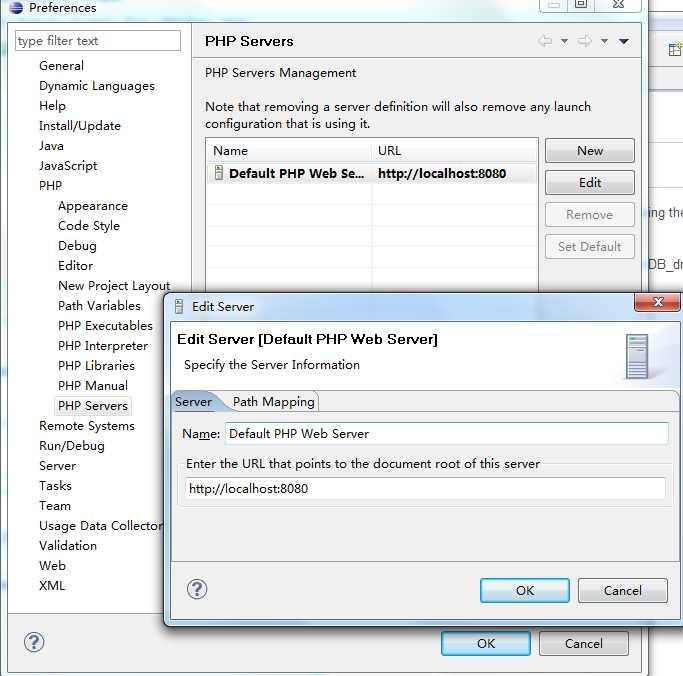Select Team preferences item
The image size is (683, 676).
coord(55,506)
